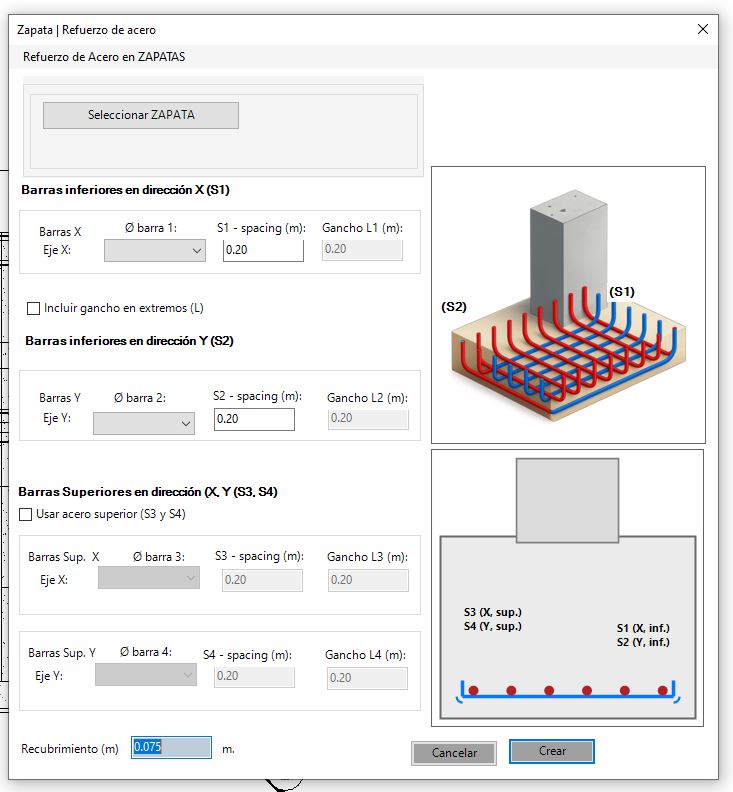Focus the S1 - spacing input field
Viewport: 733px width, 792px height.
[263, 250]
